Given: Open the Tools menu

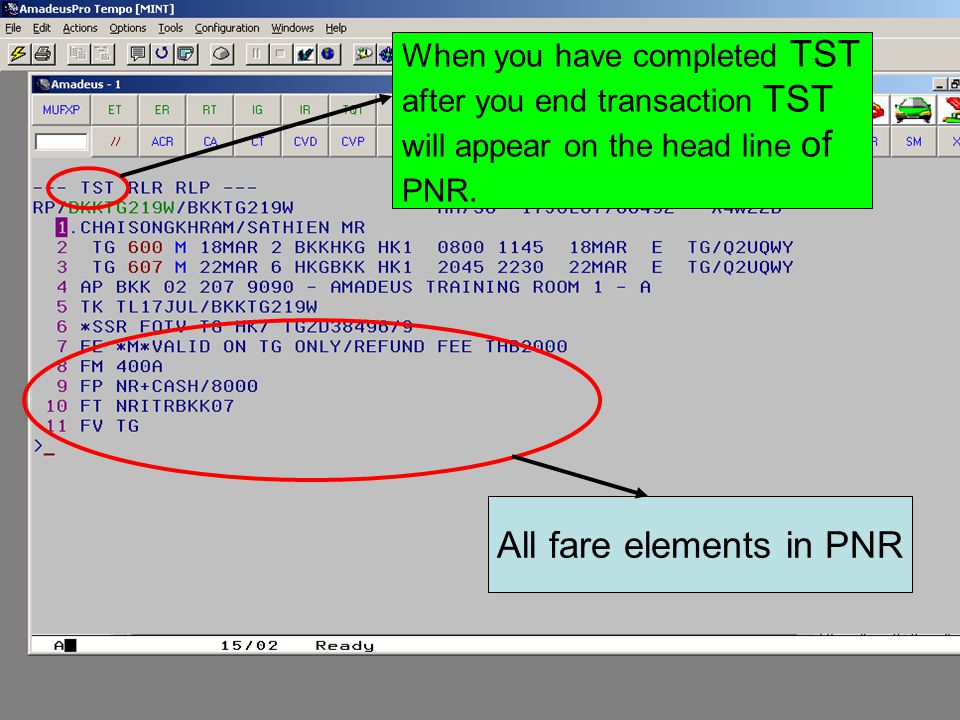Looking at the screenshot, I should pyautogui.click(x=170, y=28).
